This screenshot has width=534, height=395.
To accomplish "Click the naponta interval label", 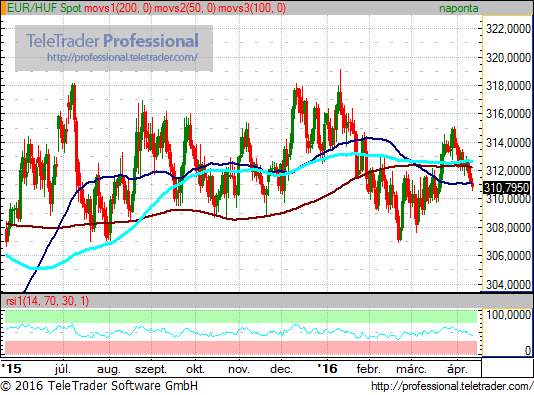I will pyautogui.click(x=458, y=8).
